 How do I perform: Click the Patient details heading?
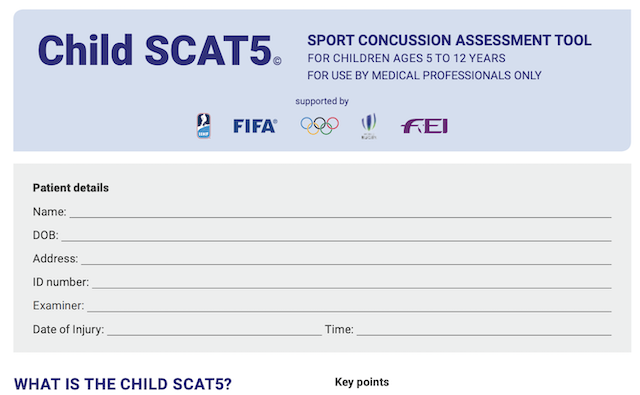(x=71, y=188)
